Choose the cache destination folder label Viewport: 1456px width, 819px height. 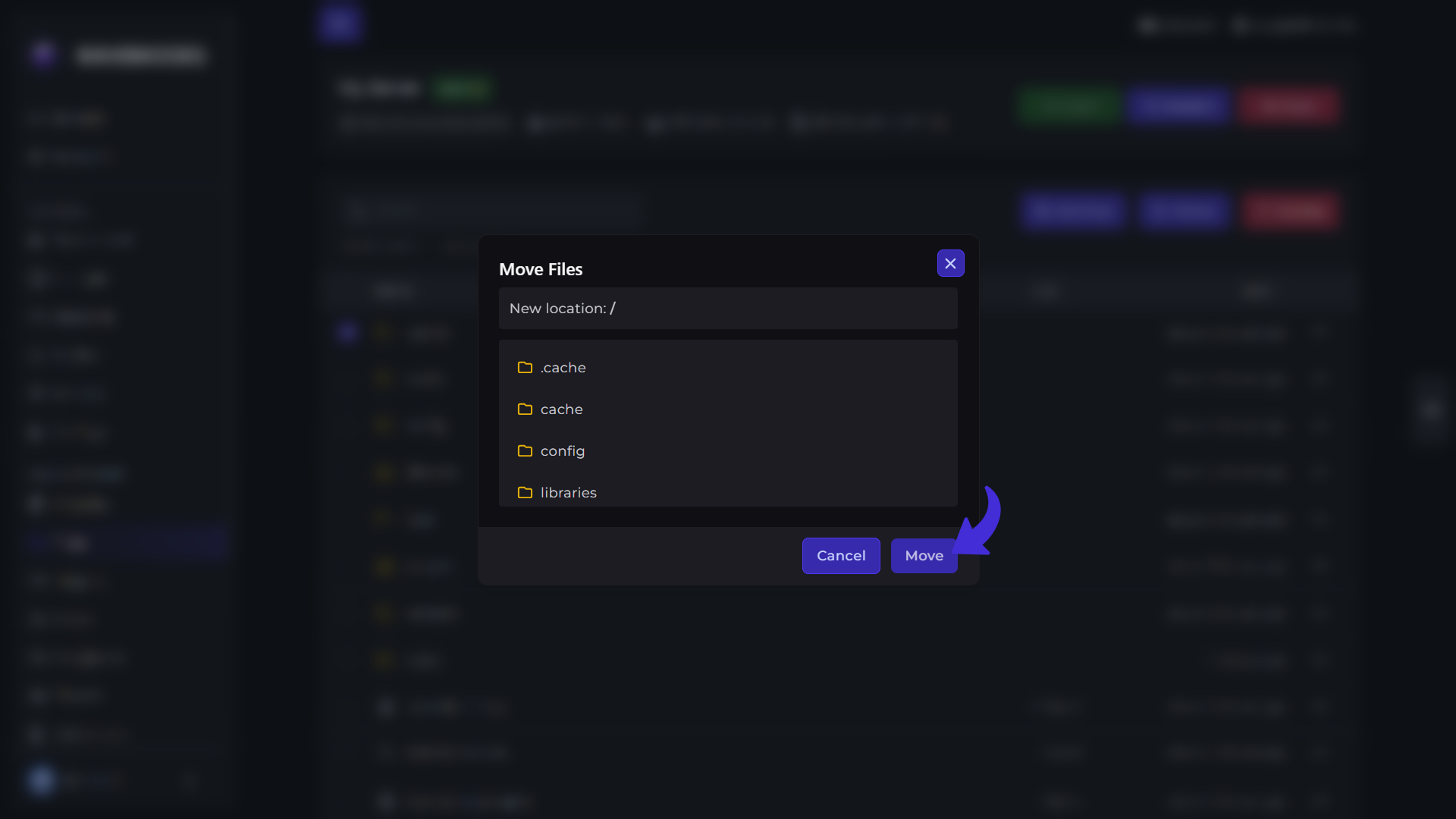tap(562, 409)
